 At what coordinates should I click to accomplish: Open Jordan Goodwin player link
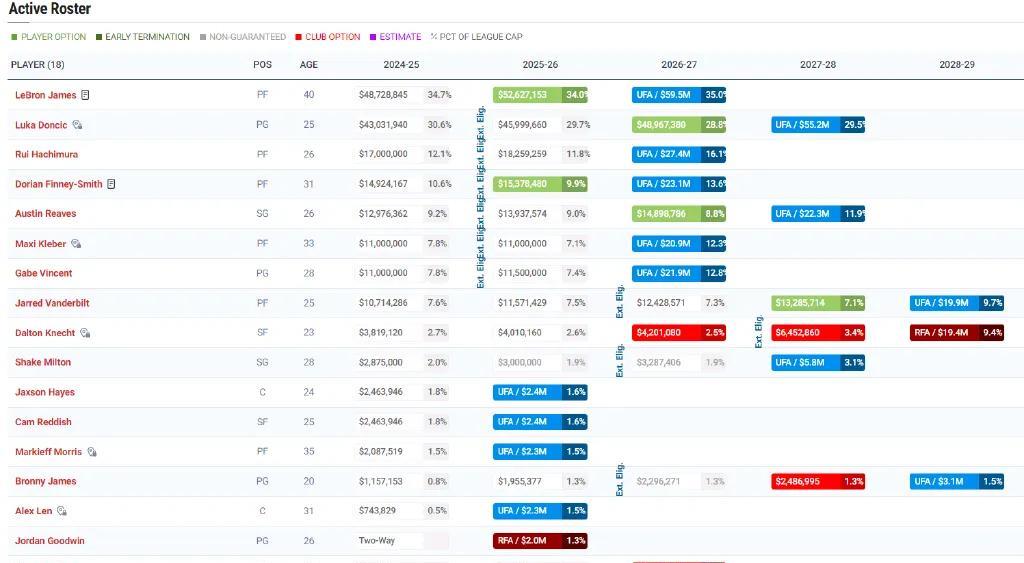50,541
